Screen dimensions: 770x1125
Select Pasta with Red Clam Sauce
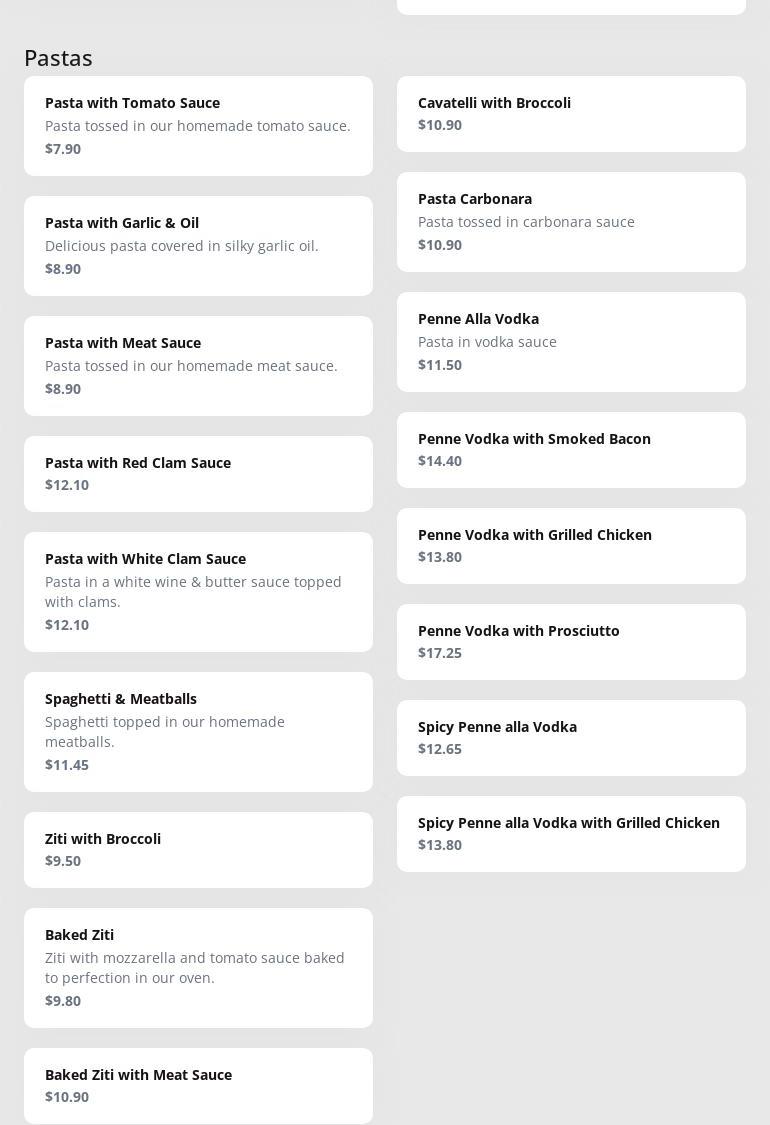click(198, 474)
